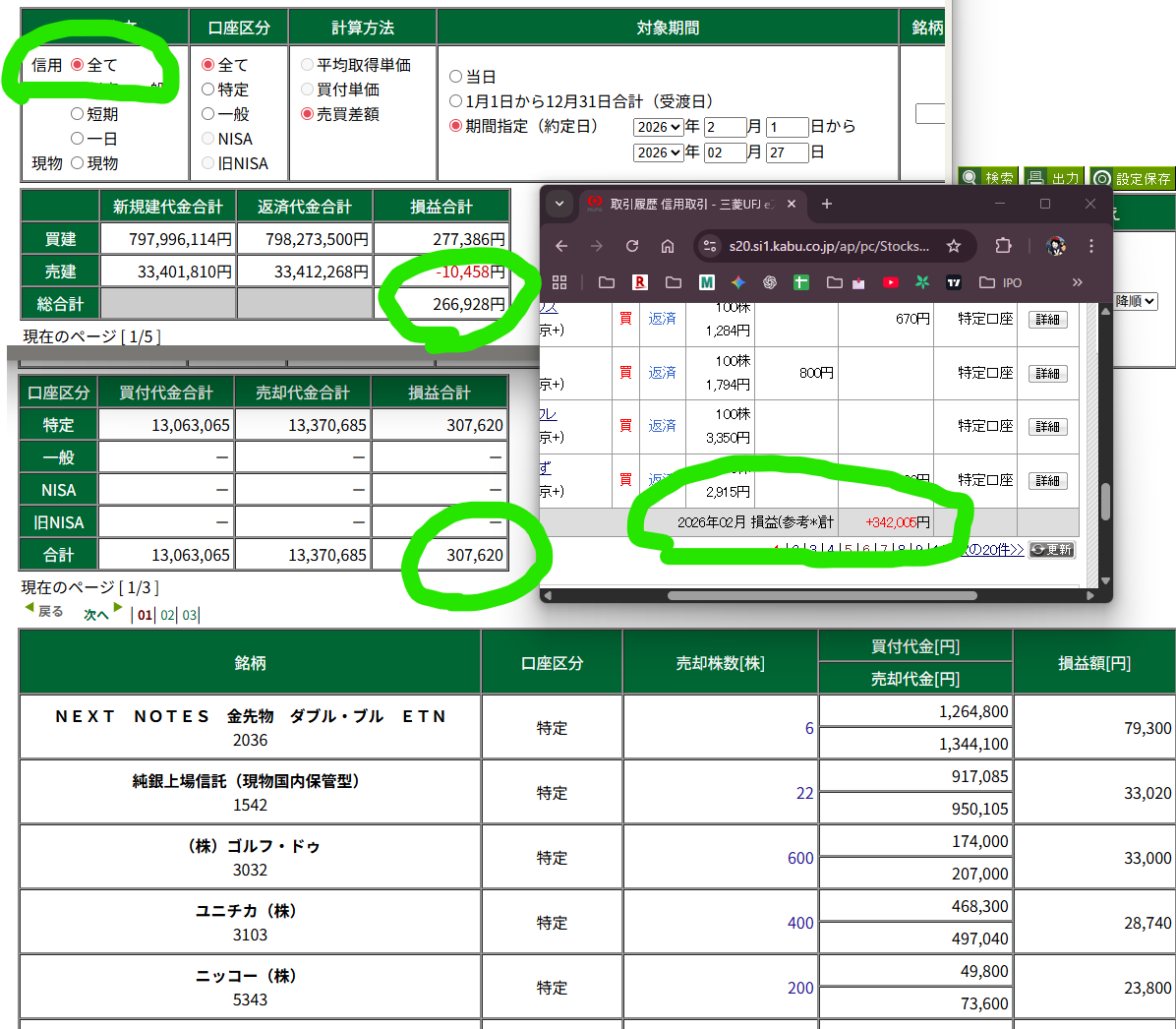Open the Extensions puzzle icon
Screen dimensions: 1176x1029
click(1003, 246)
